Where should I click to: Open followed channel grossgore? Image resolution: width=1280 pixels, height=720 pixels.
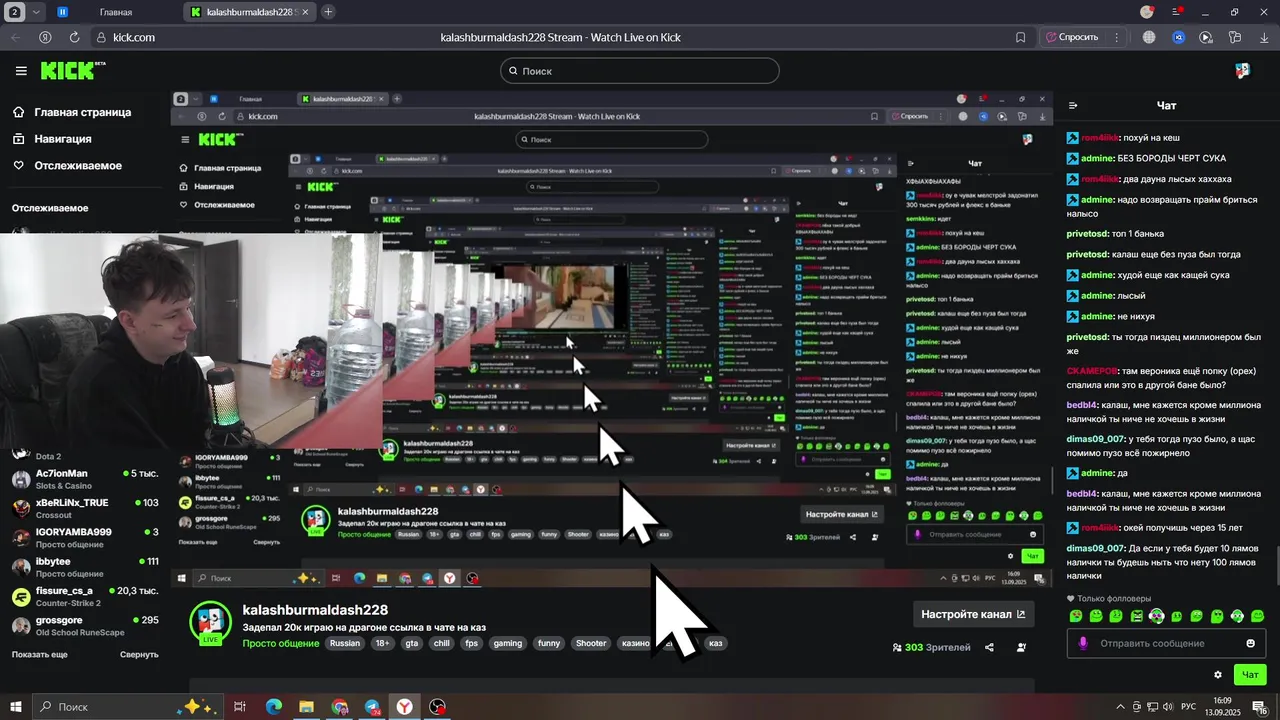click(84, 626)
